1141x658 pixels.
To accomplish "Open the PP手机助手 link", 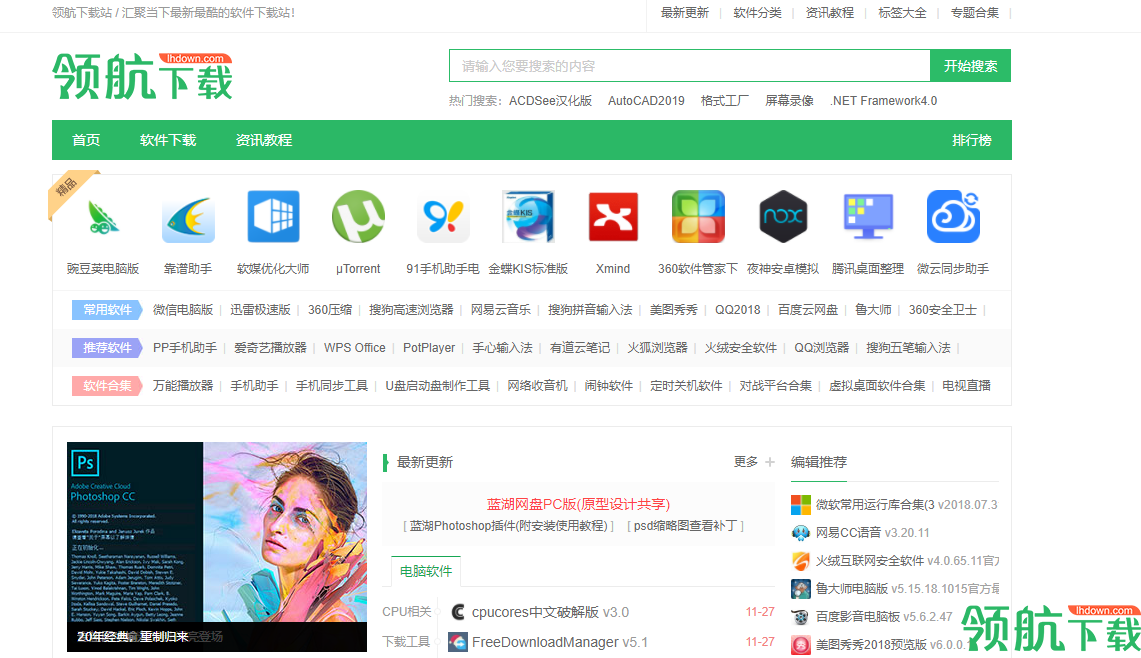I will tap(185, 347).
